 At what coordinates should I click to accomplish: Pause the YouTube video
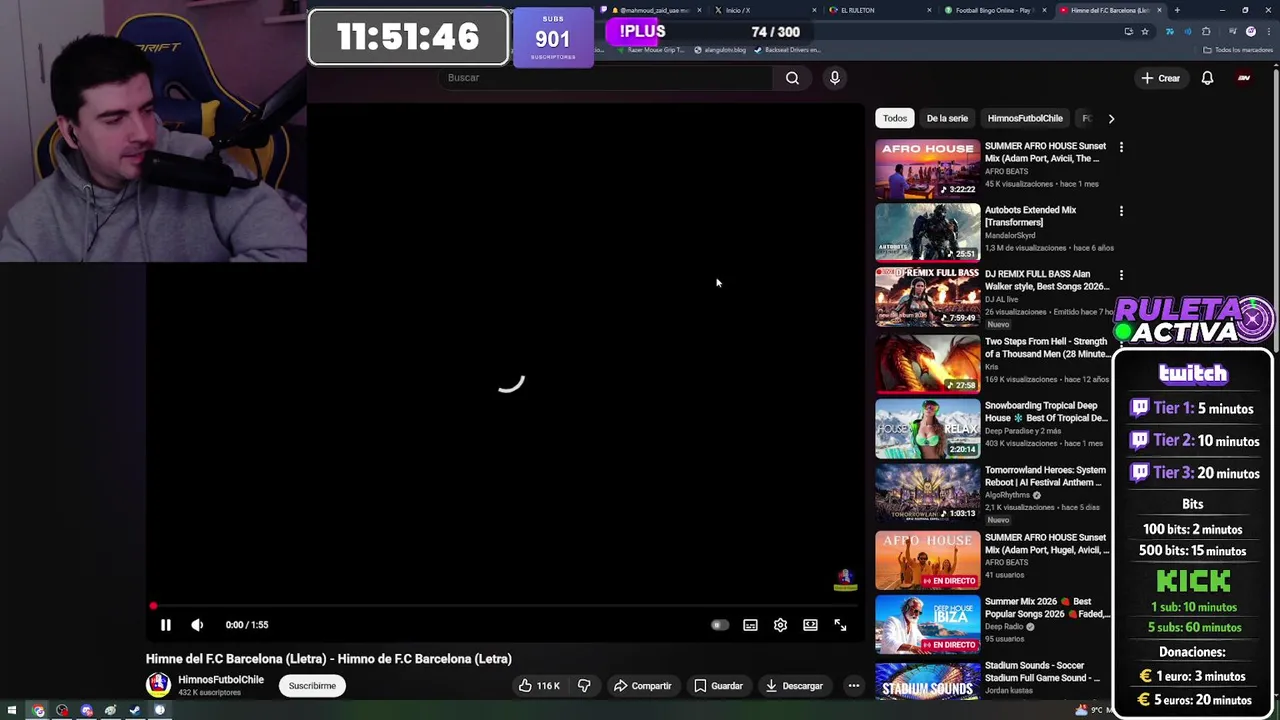click(x=166, y=625)
